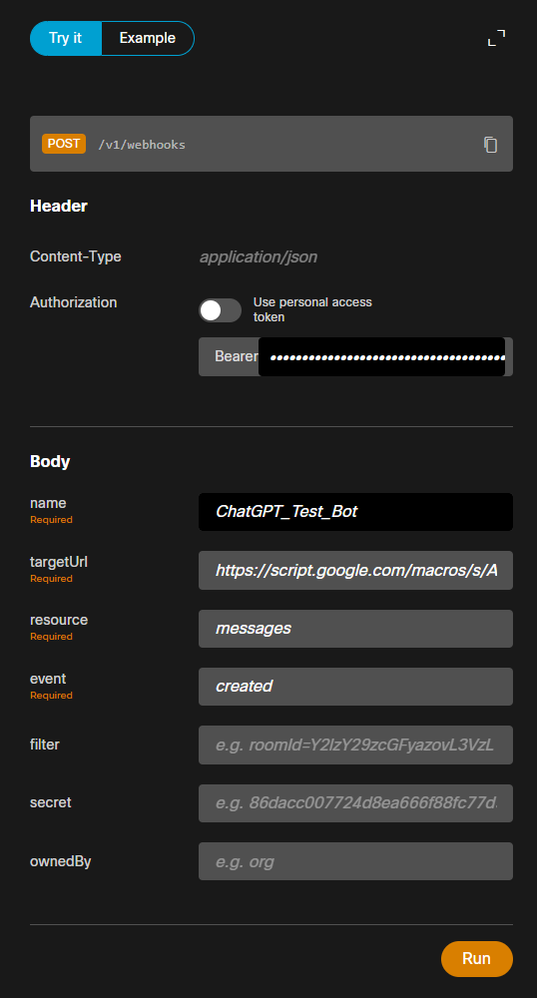The image size is (537, 998).
Task: Click the POST method badge
Action: tap(64, 144)
